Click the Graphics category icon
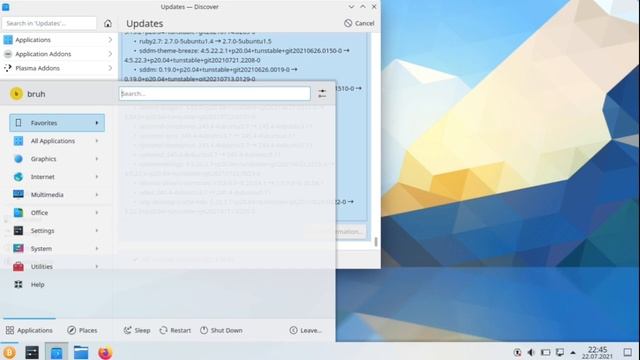This screenshot has width=640, height=360. (x=18, y=159)
